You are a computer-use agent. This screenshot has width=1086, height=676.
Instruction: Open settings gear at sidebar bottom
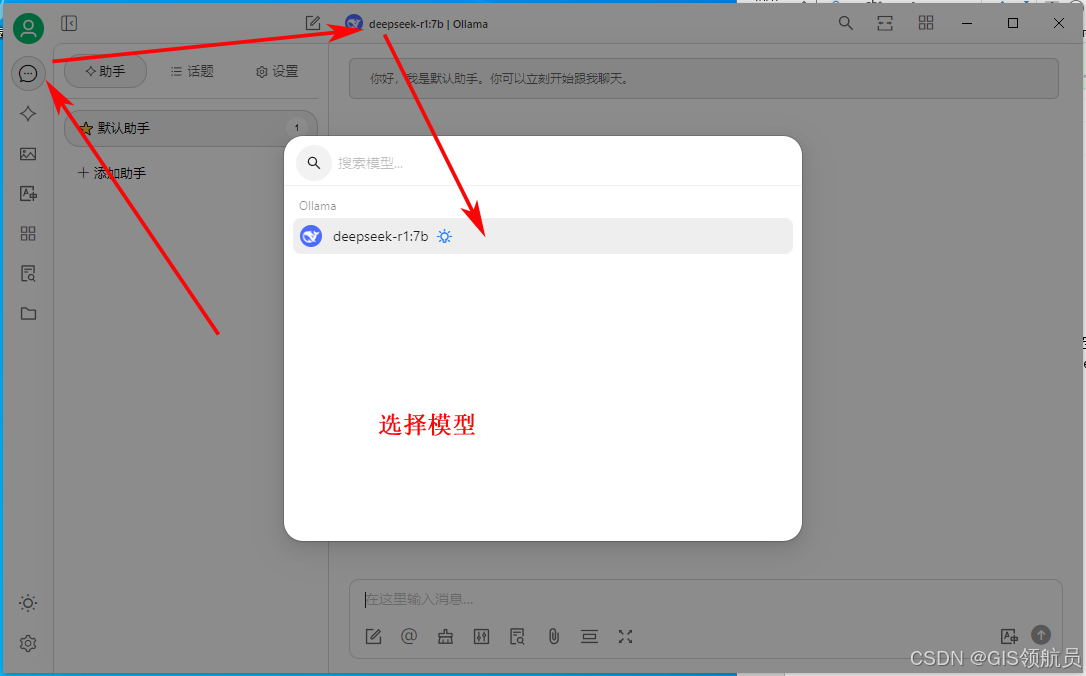28,643
